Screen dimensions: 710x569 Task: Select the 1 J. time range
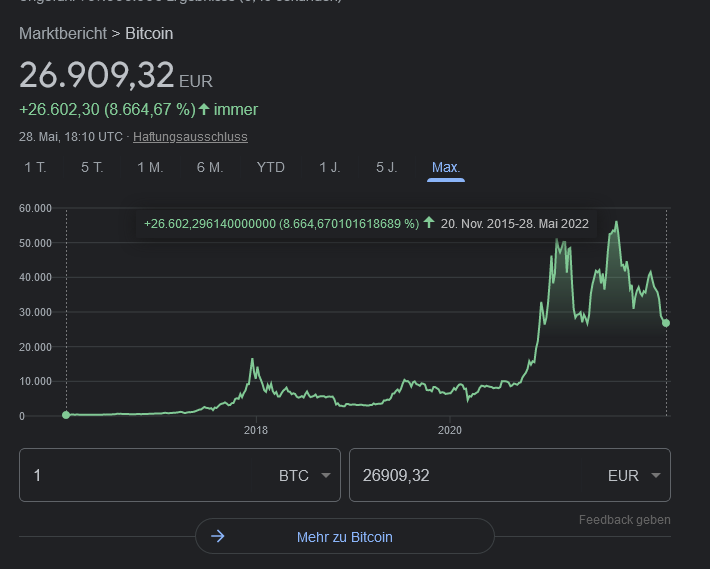[x=330, y=167]
